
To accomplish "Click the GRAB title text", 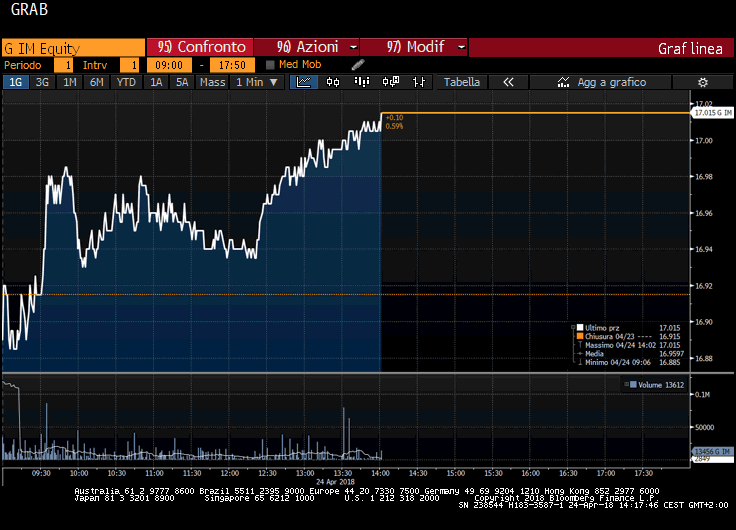I will click(29, 9).
